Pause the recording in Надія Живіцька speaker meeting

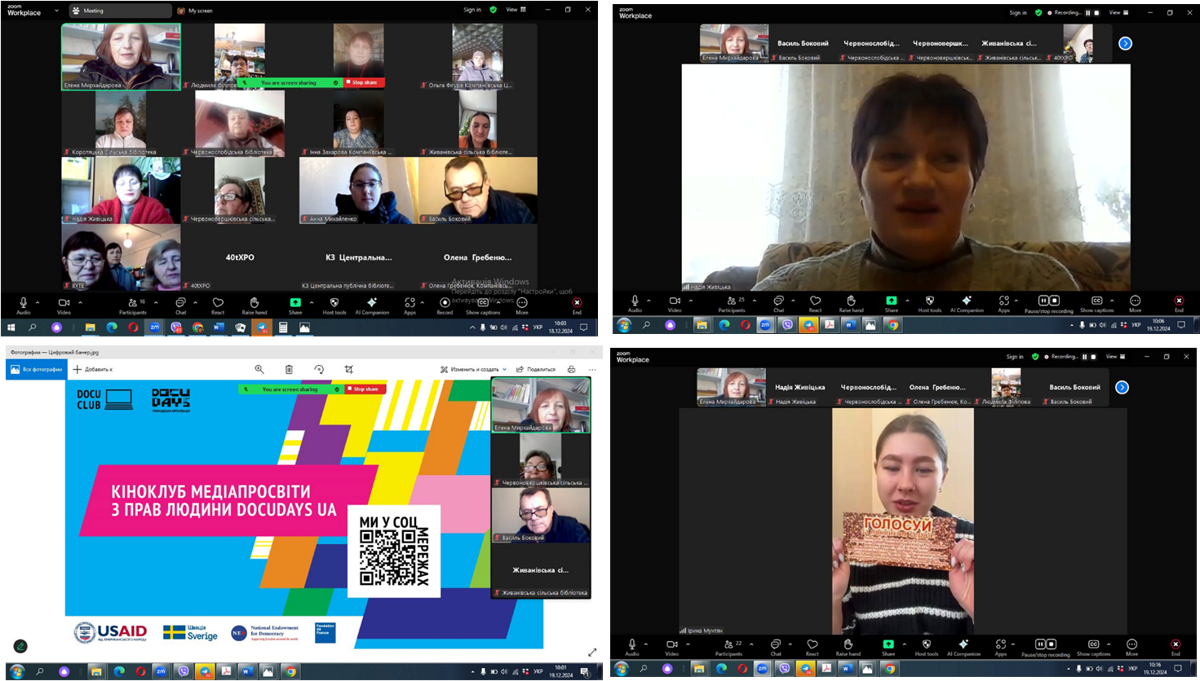point(1042,300)
